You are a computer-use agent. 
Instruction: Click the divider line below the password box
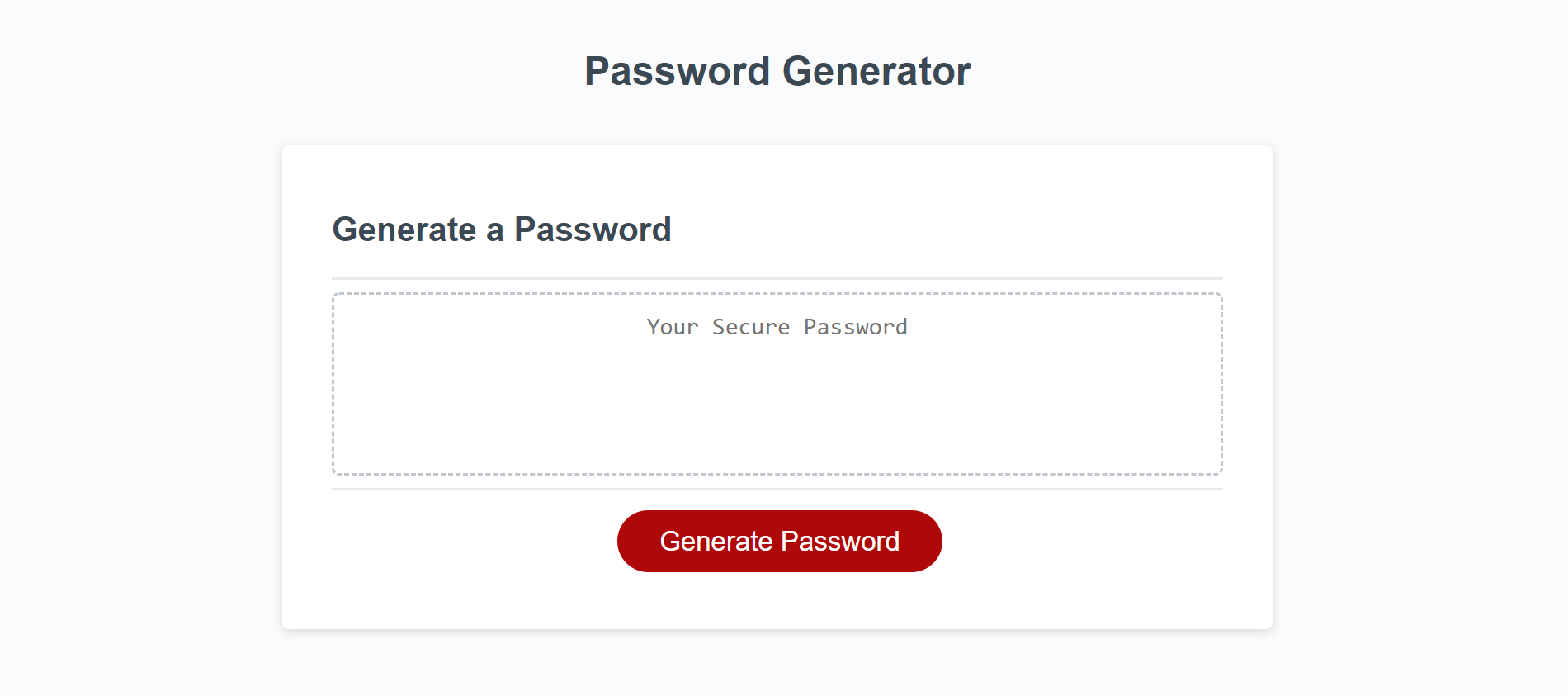point(777,490)
